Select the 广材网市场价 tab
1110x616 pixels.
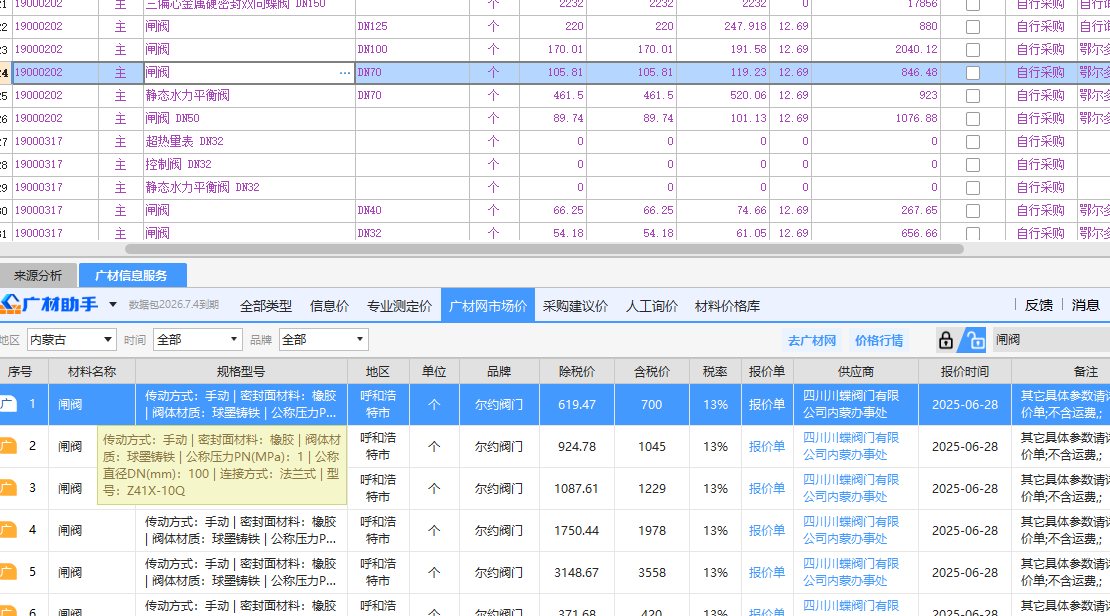pyautogui.click(x=488, y=306)
